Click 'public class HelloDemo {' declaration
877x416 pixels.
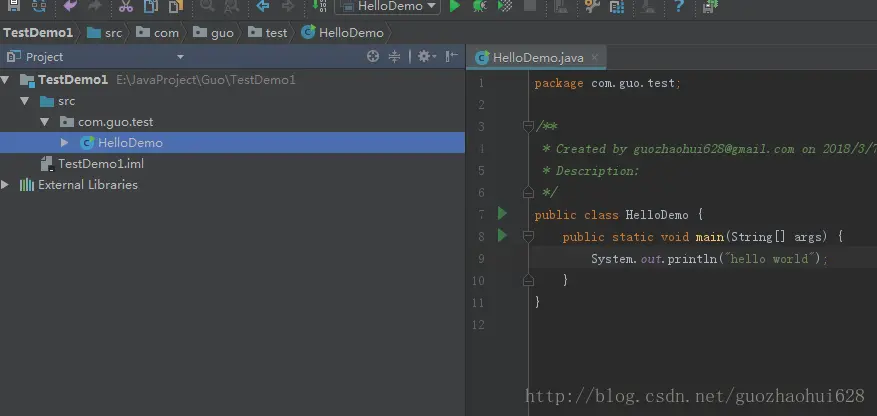(618, 215)
